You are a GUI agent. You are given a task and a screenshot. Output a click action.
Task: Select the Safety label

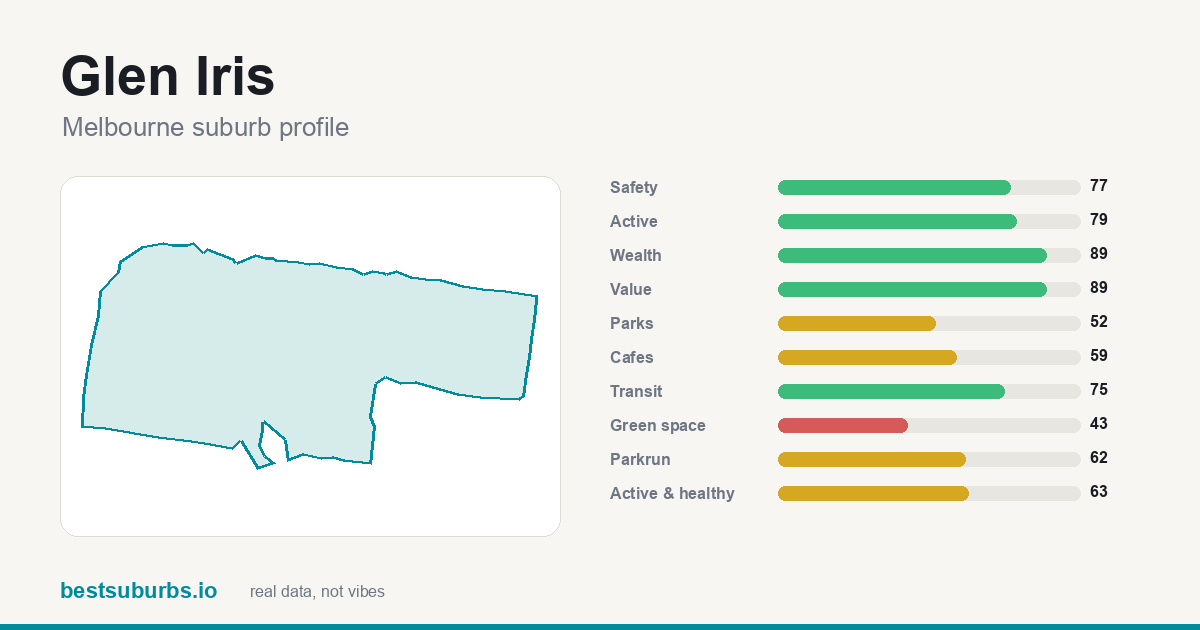point(634,188)
